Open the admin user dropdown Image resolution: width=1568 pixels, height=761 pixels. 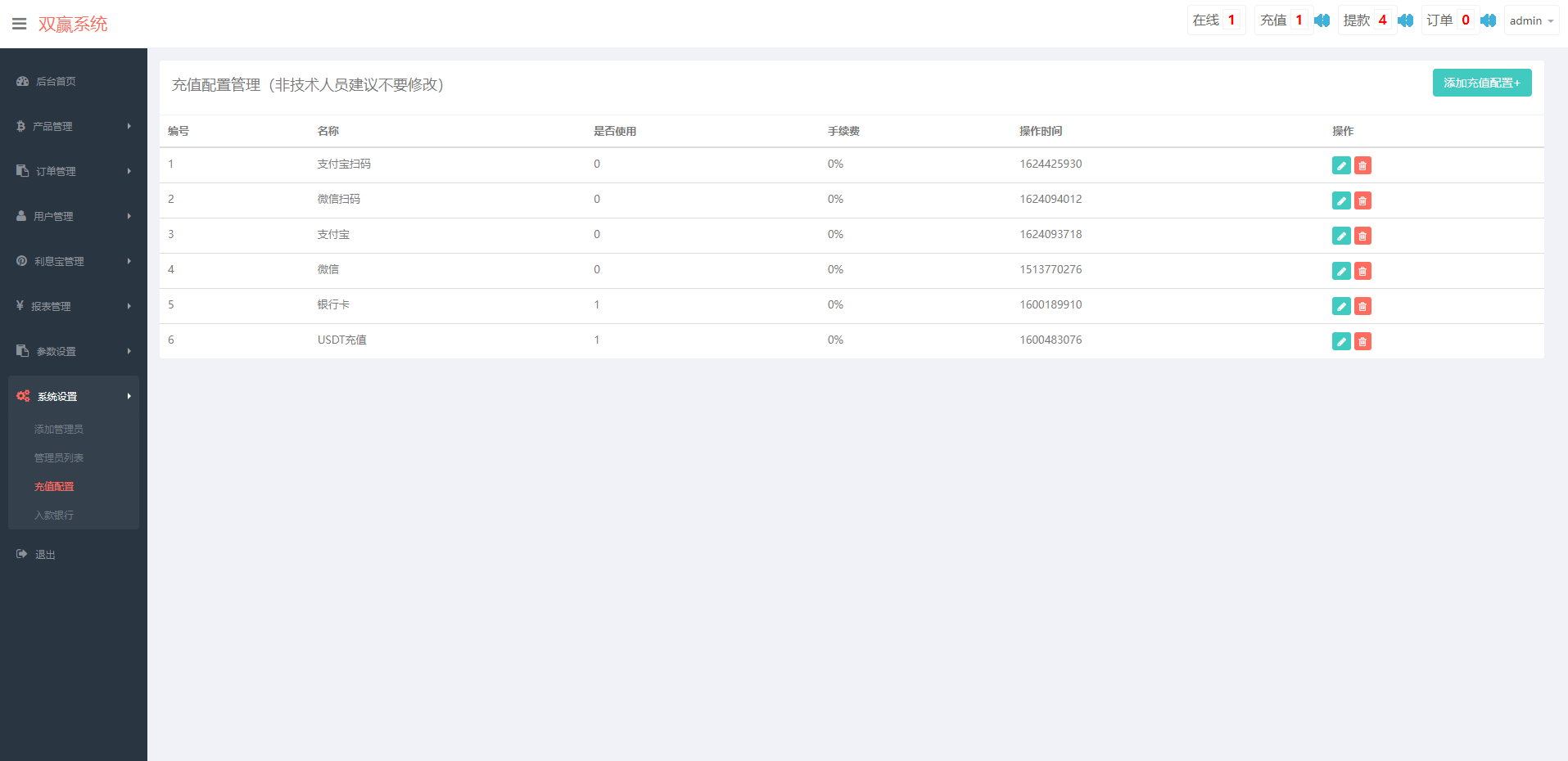click(1530, 20)
